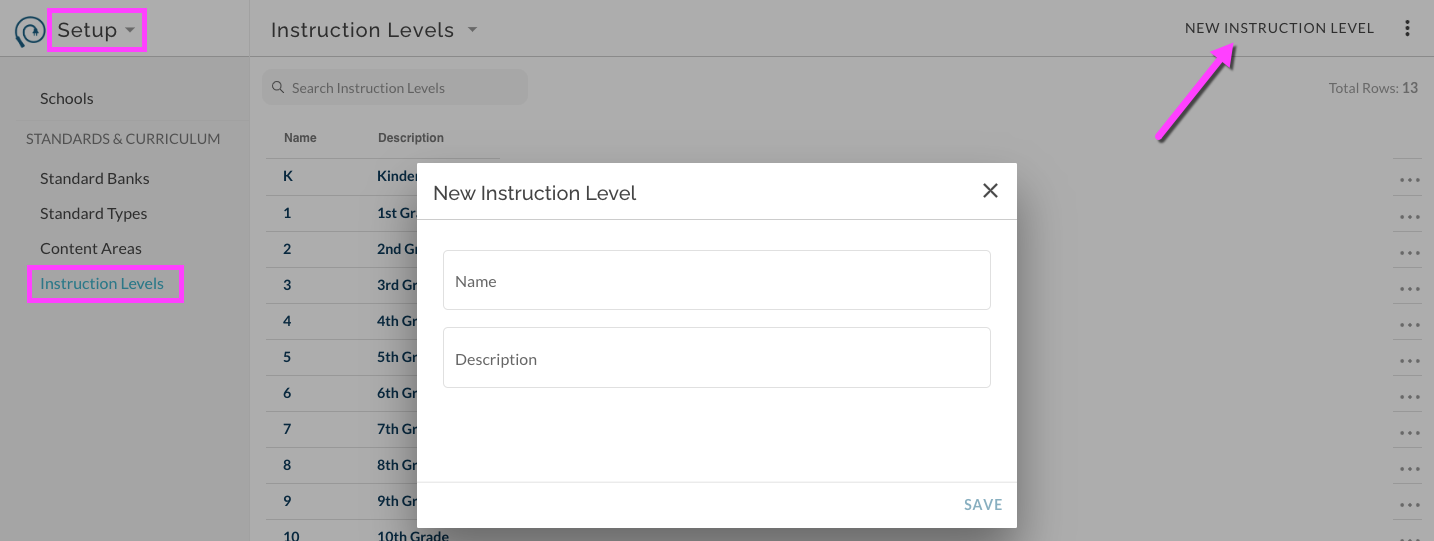This screenshot has width=1434, height=541.
Task: Click the name cell 3
Action: pos(287,285)
